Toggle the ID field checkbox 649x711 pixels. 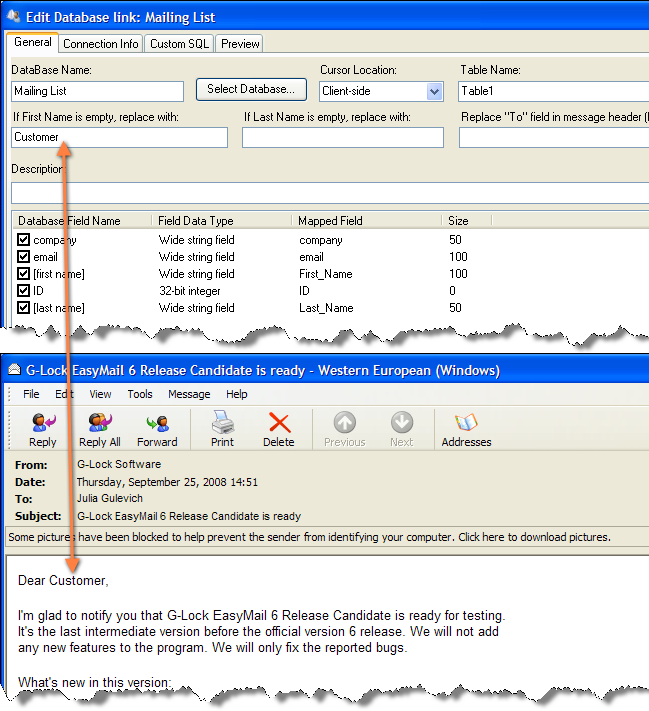[x=24, y=290]
